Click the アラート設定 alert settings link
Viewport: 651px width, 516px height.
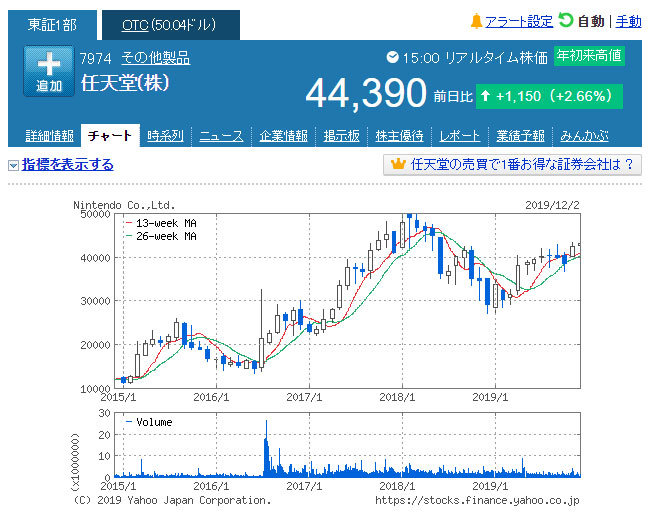click(519, 21)
